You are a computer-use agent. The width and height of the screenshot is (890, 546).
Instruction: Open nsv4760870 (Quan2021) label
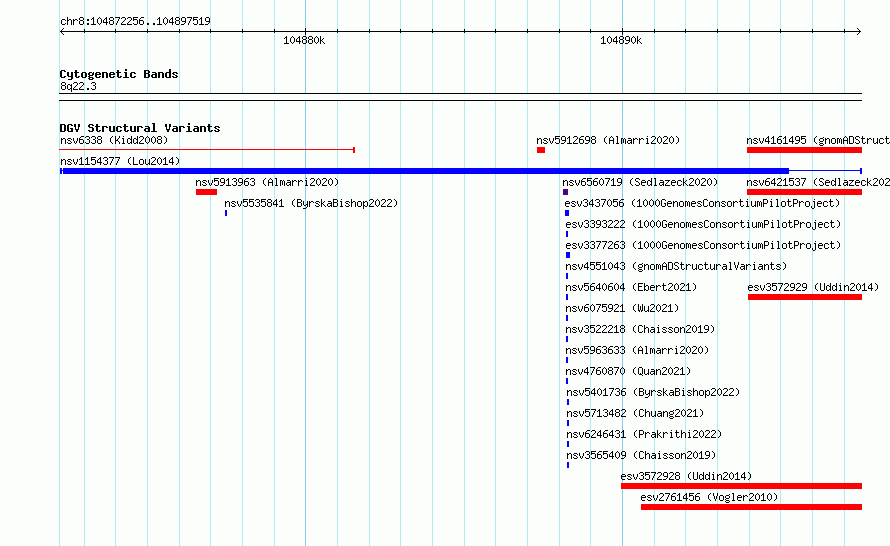pyautogui.click(x=628, y=371)
